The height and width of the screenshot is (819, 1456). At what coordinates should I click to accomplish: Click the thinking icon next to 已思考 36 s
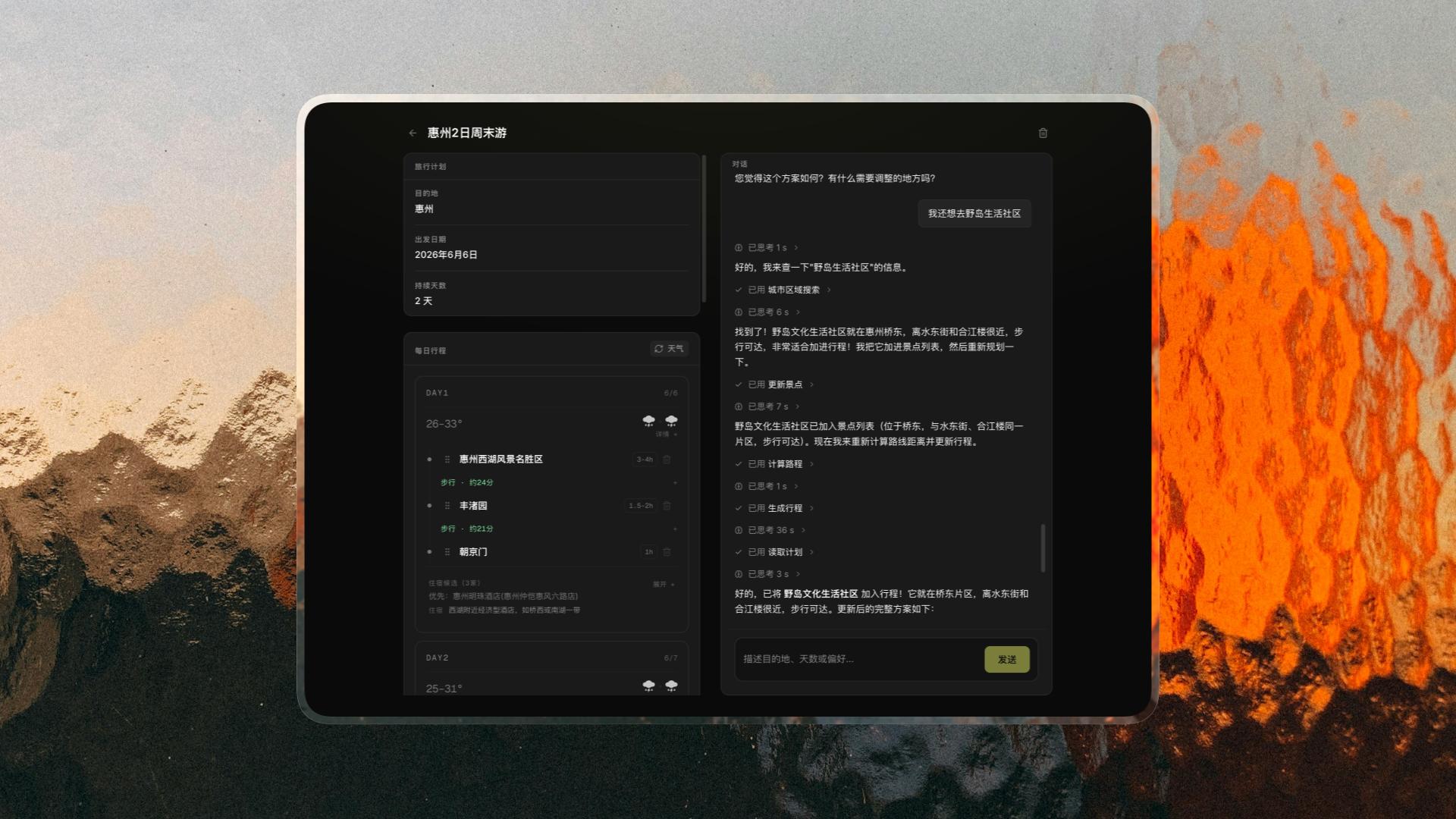pyautogui.click(x=738, y=530)
